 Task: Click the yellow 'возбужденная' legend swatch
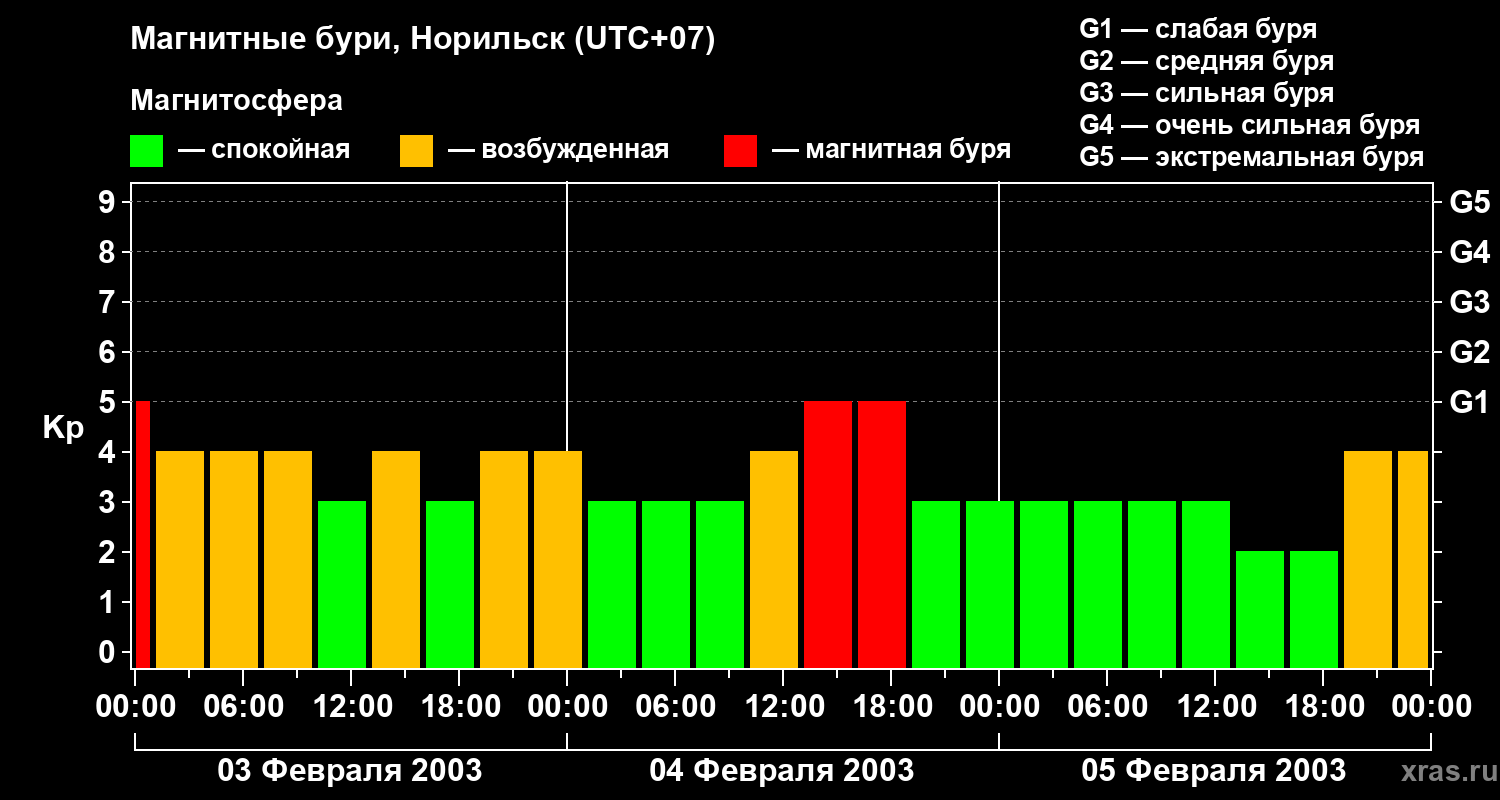pos(416,151)
